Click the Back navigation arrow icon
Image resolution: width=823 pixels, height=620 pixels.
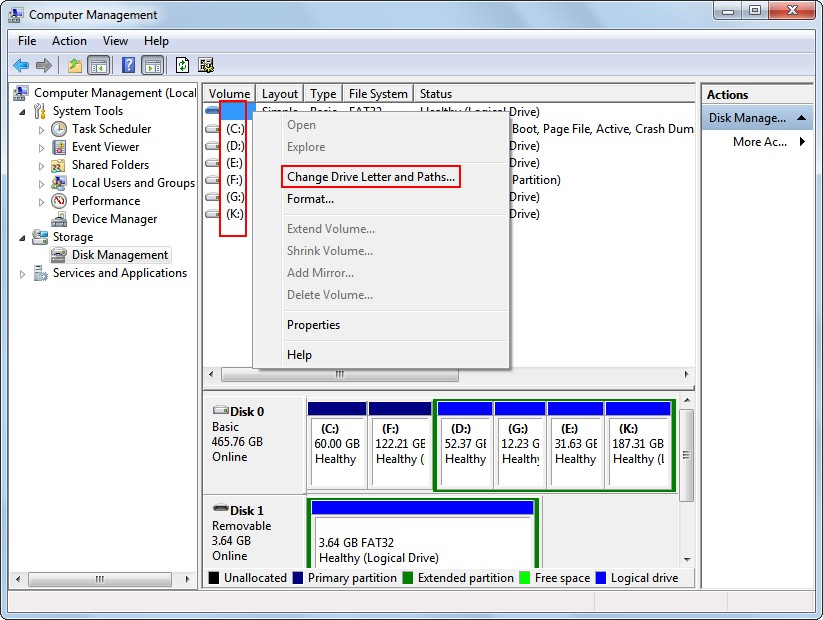(21, 64)
